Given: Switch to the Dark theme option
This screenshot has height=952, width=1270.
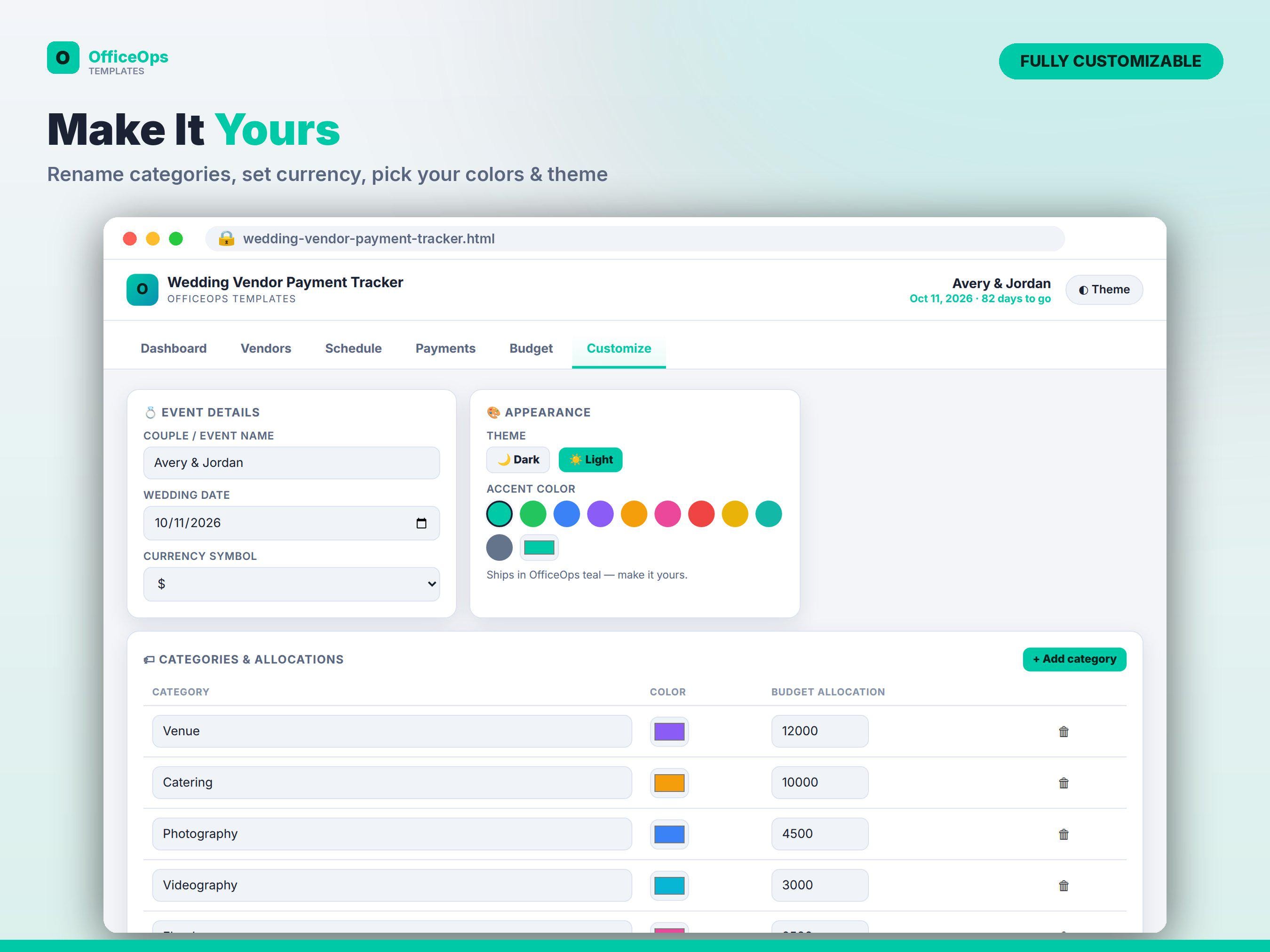Looking at the screenshot, I should (x=518, y=460).
